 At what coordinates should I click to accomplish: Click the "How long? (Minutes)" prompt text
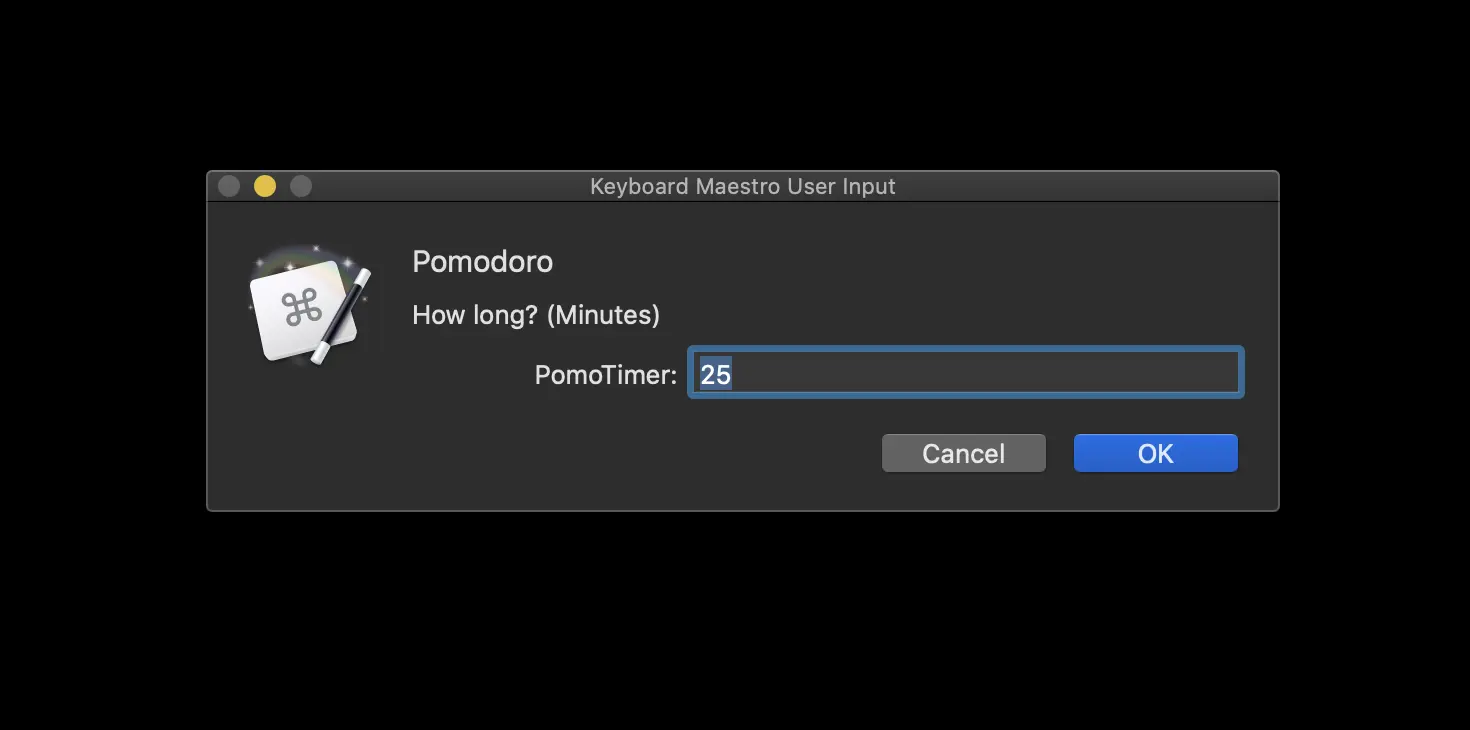[x=536, y=315]
